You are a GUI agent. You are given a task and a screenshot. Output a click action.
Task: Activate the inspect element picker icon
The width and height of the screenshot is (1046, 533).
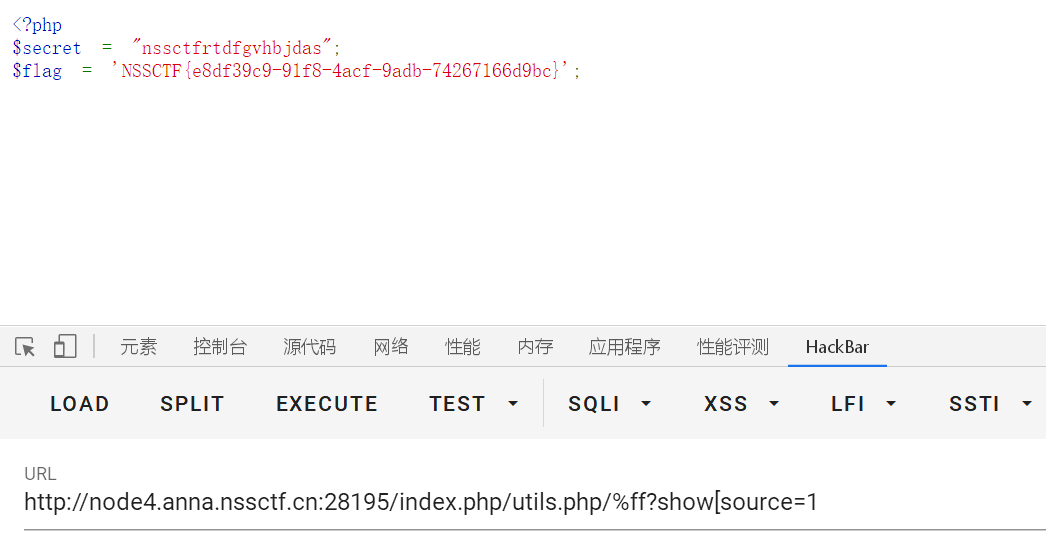click(x=26, y=347)
